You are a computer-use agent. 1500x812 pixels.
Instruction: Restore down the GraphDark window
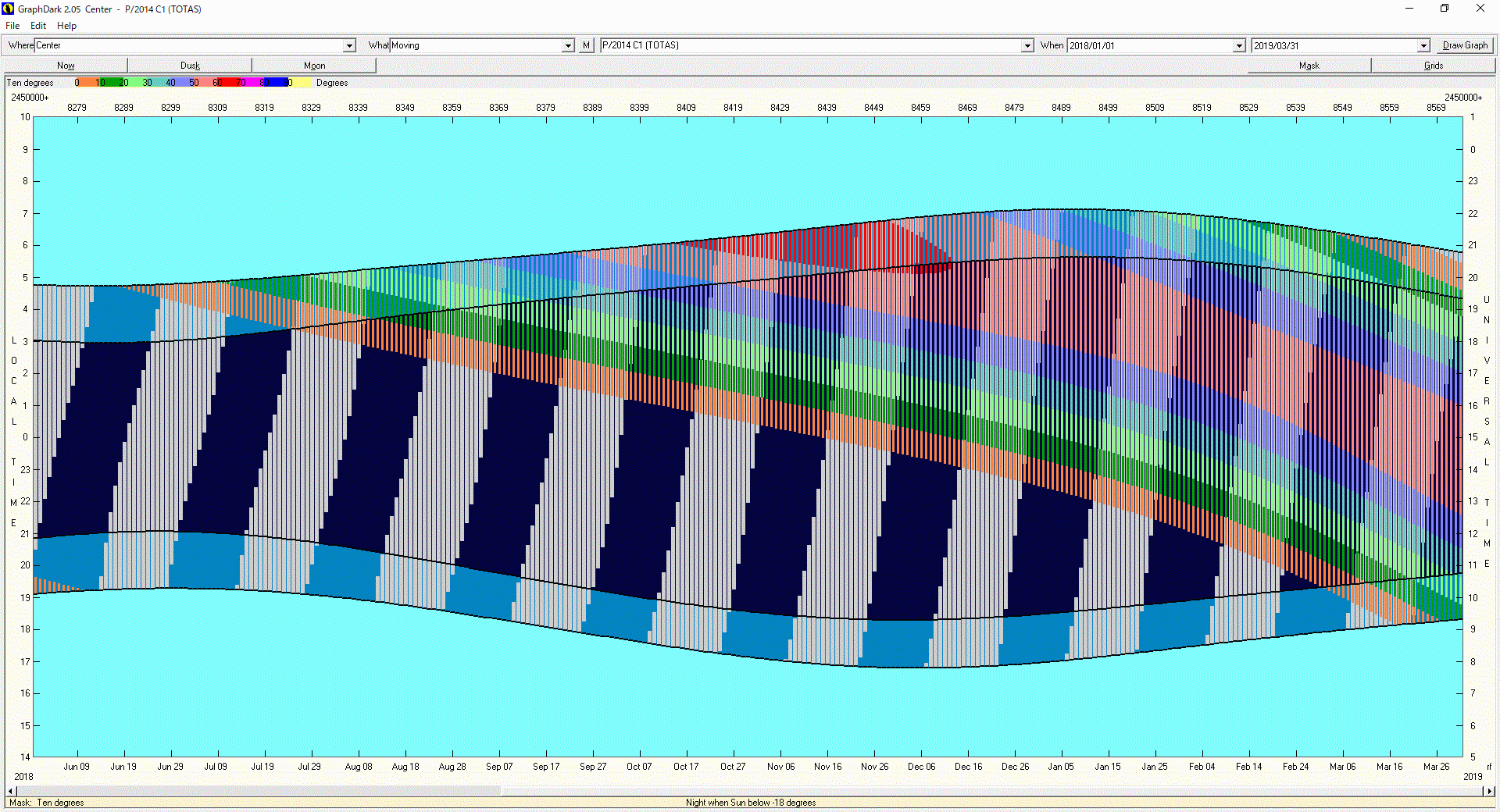1445,9
